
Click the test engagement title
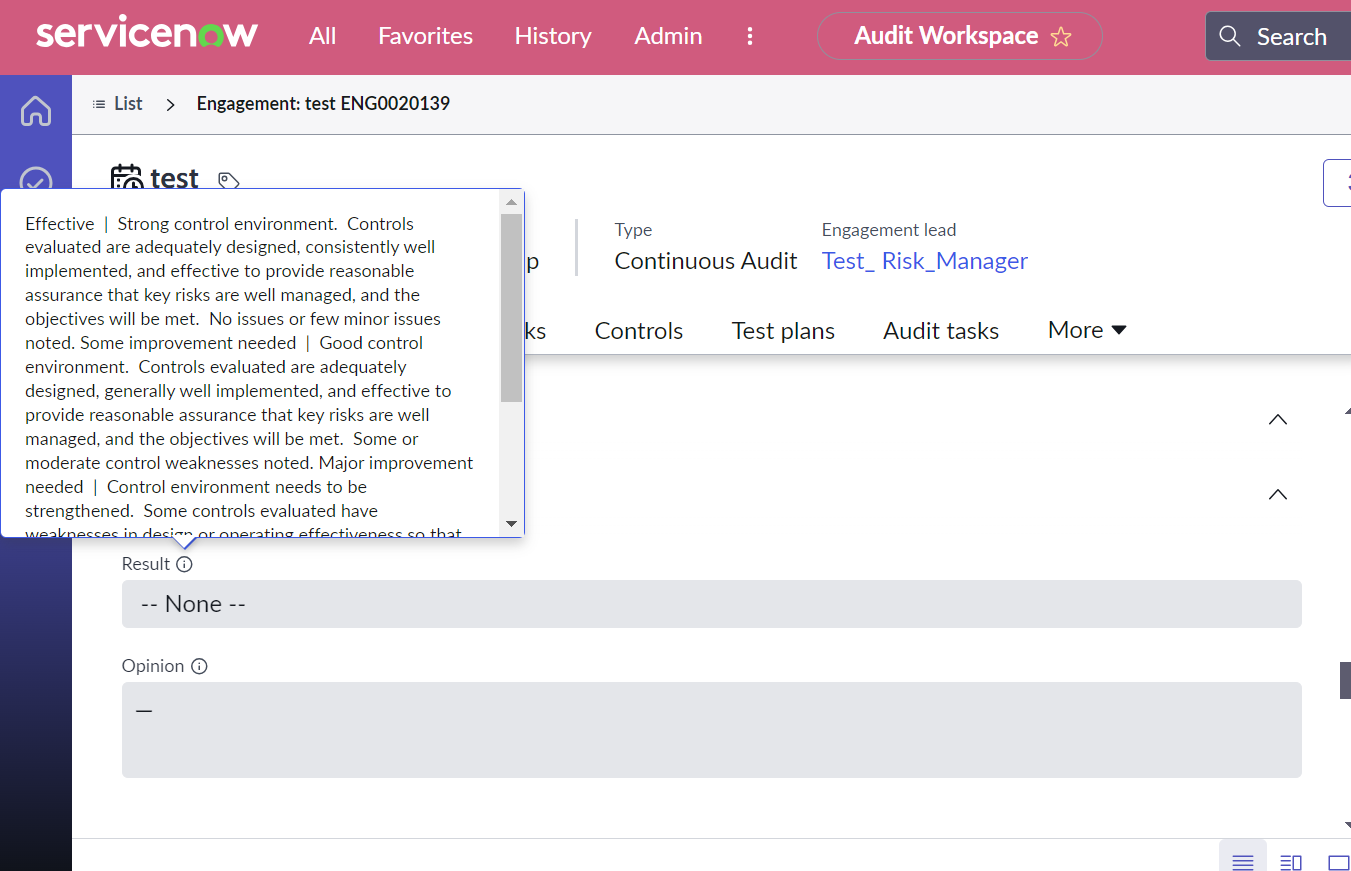point(175,179)
